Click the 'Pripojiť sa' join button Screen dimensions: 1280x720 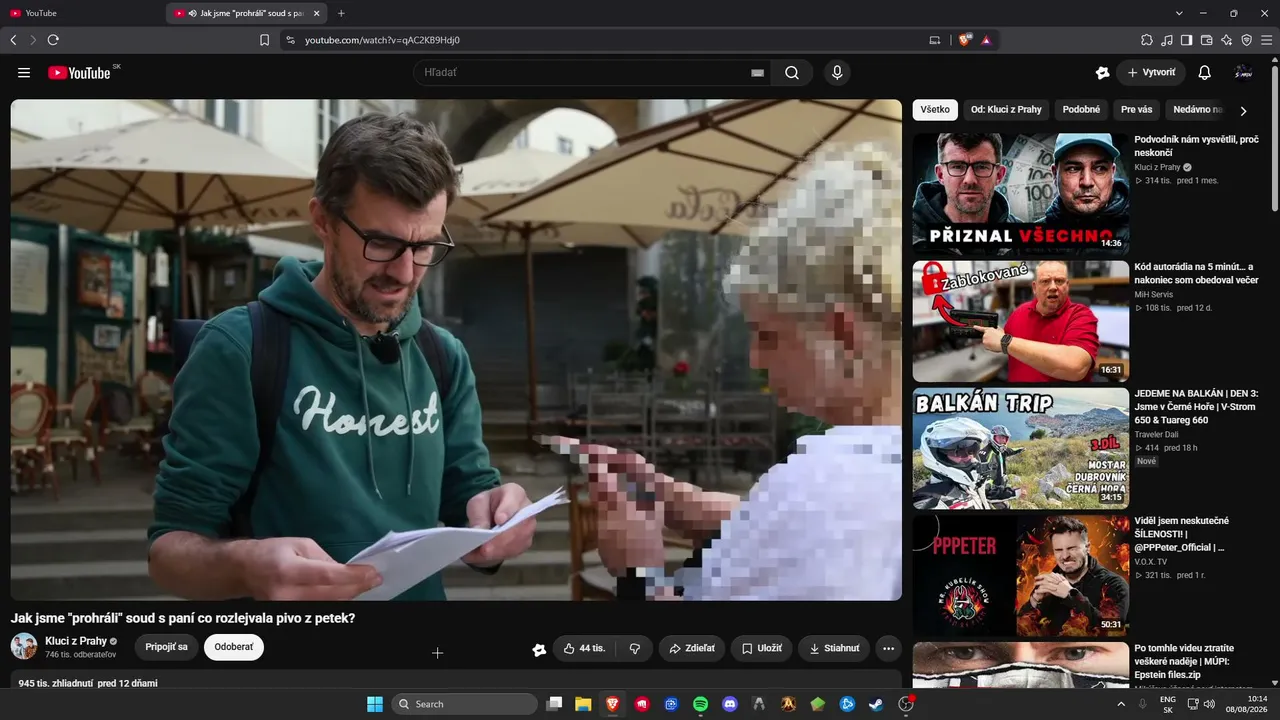(x=166, y=647)
